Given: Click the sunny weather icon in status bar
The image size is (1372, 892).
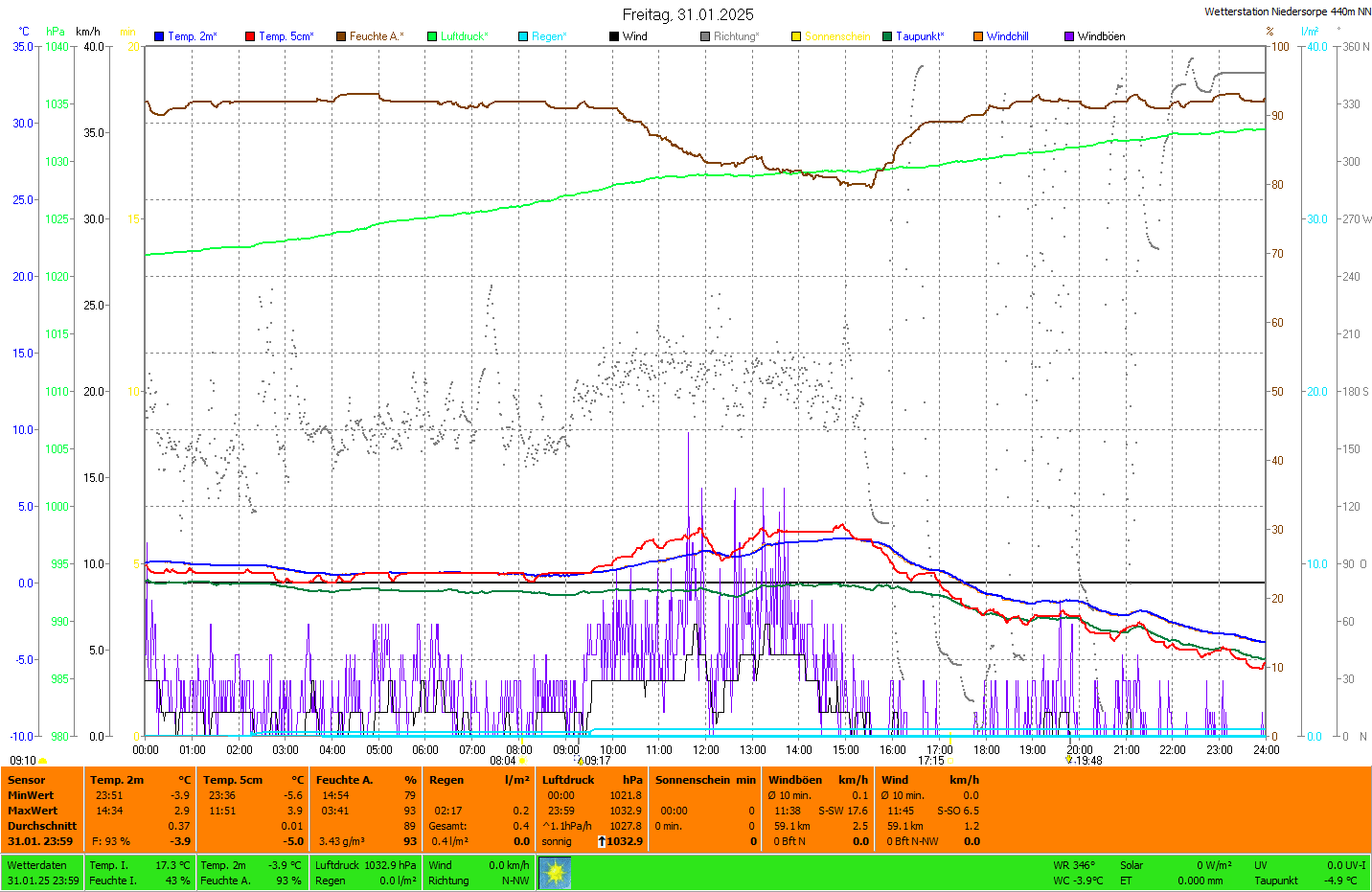Looking at the screenshot, I should coord(555,873).
